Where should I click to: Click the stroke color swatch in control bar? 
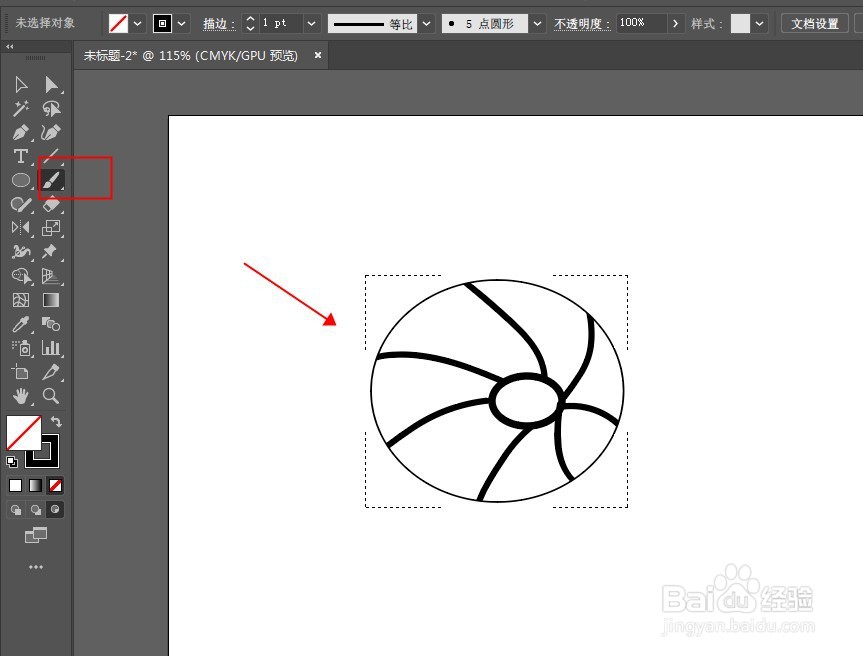click(x=162, y=24)
